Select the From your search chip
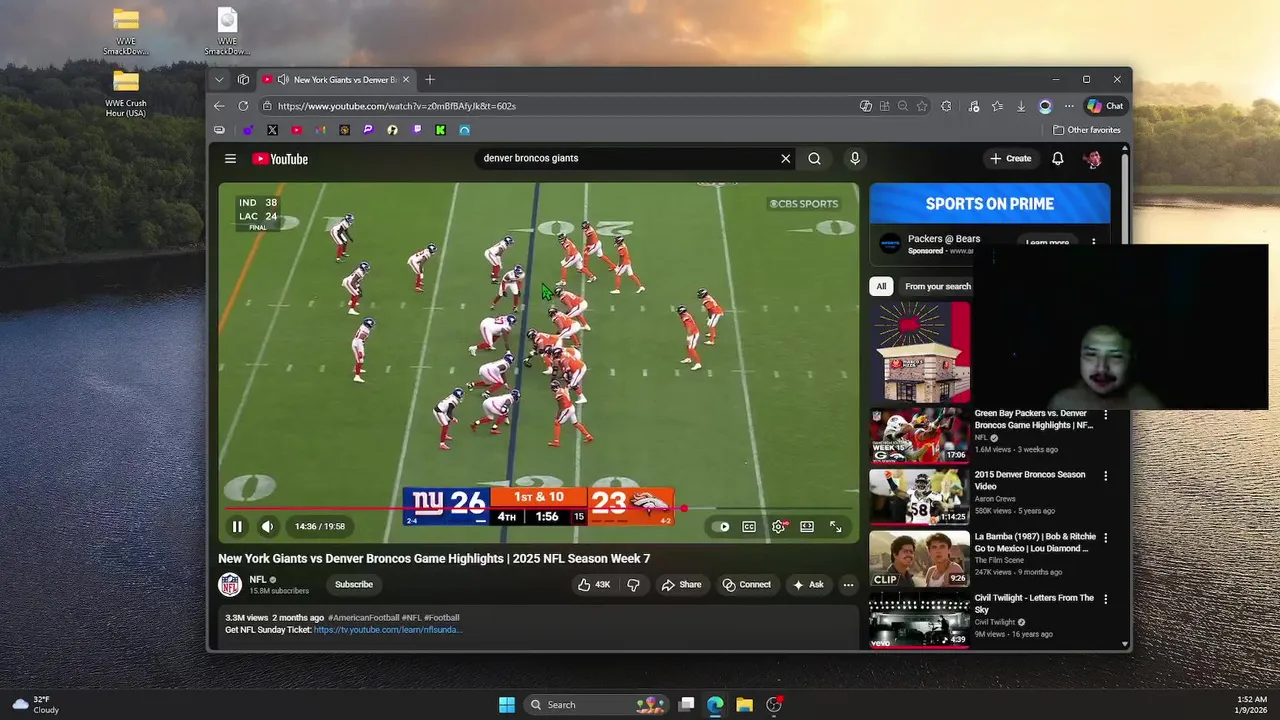 tap(938, 286)
